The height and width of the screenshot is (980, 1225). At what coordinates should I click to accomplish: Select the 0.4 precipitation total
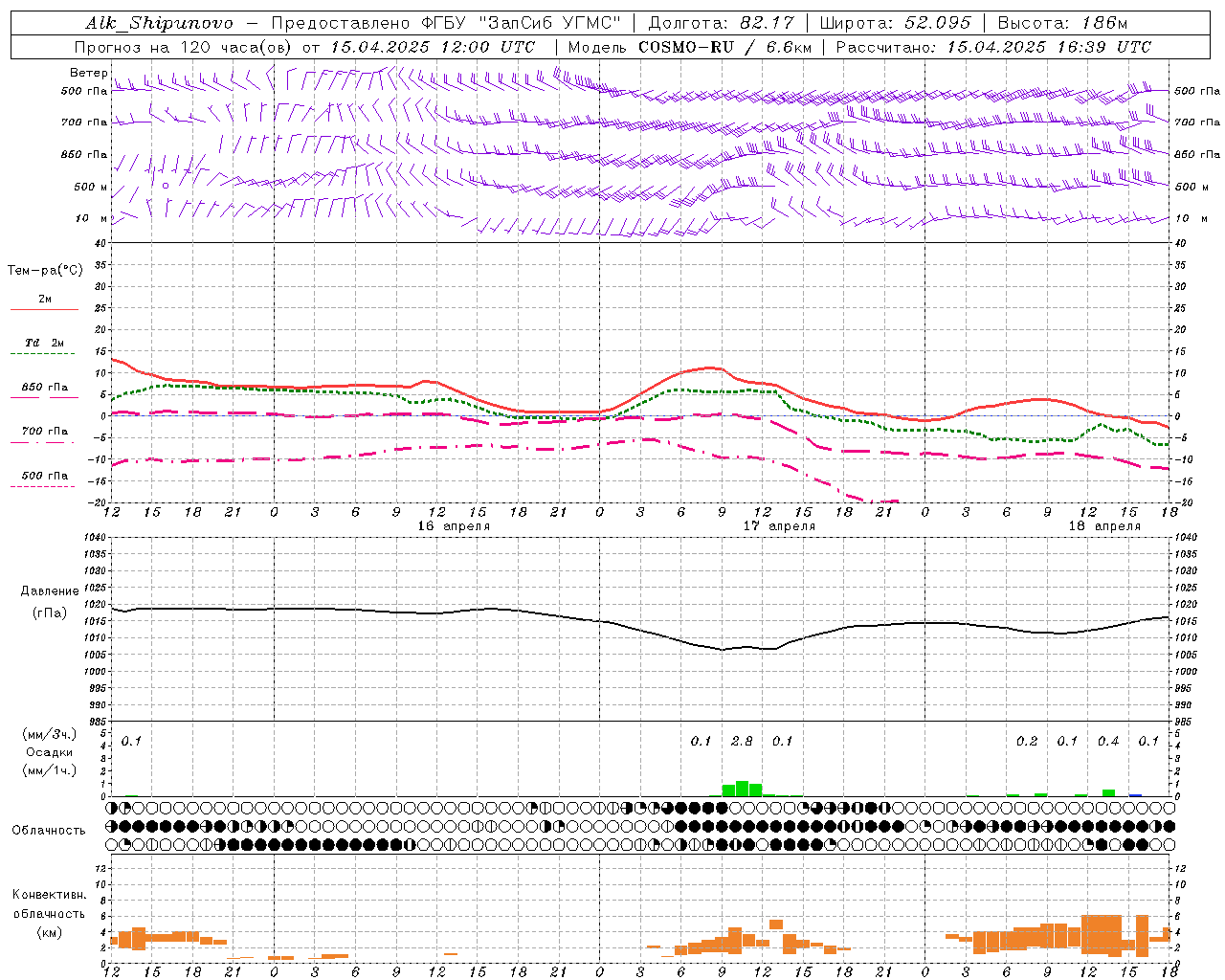[x=1108, y=741]
